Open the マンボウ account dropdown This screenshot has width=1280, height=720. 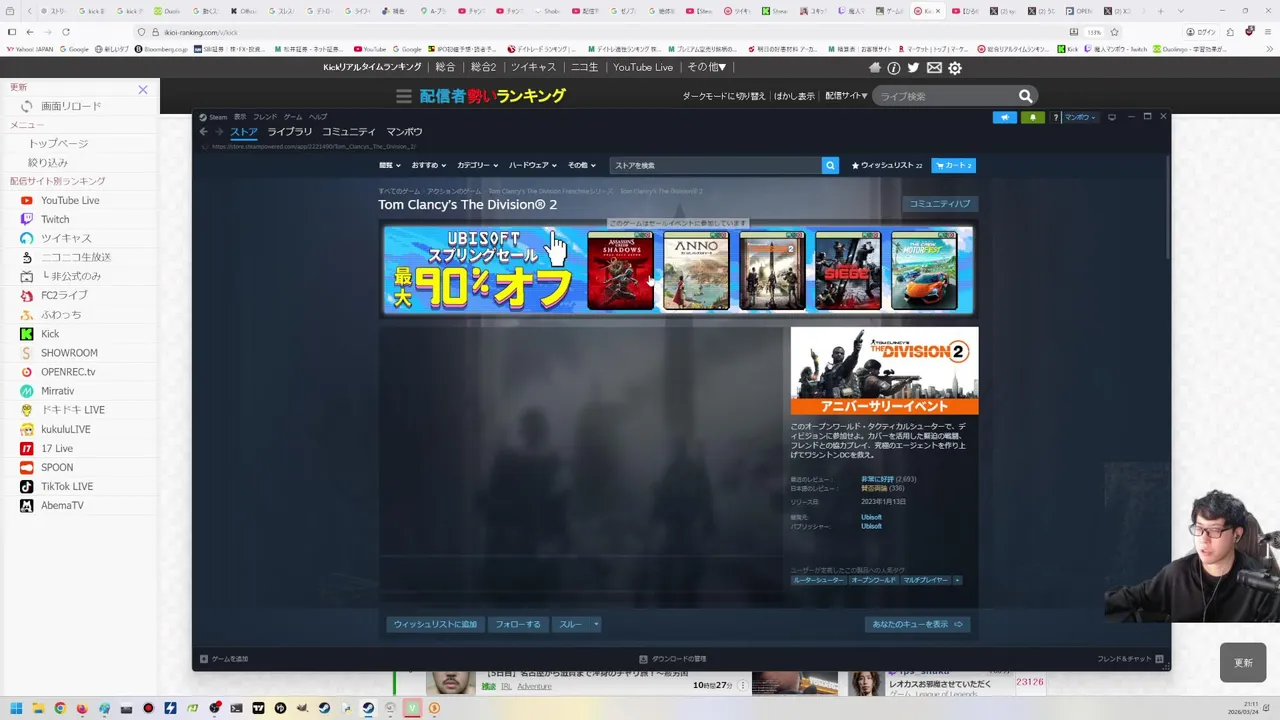point(1080,117)
